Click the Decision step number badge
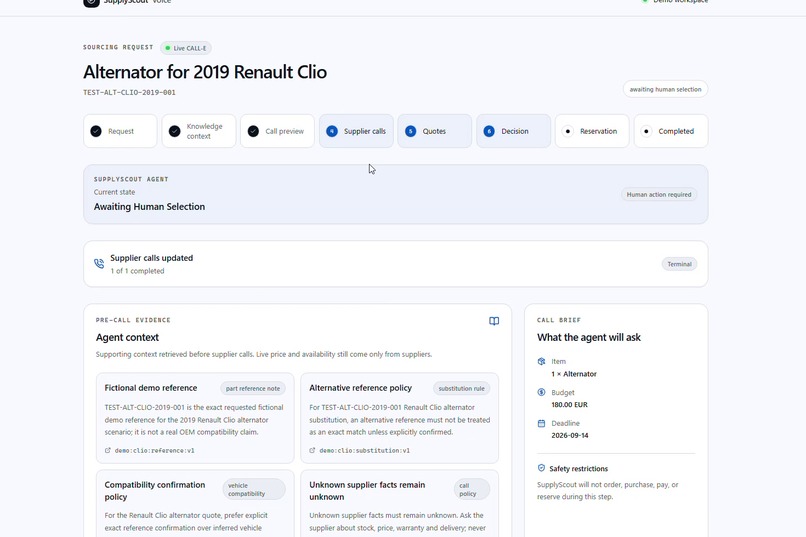 tap(489, 131)
